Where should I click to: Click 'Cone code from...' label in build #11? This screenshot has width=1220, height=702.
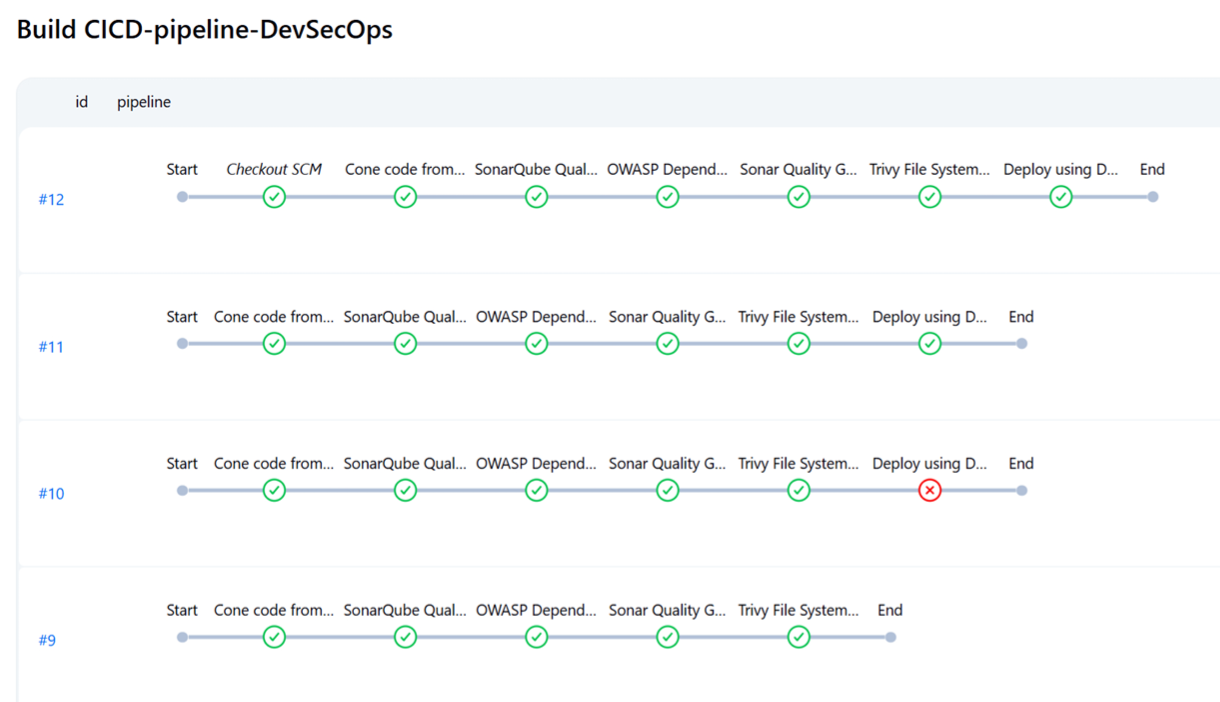click(274, 317)
